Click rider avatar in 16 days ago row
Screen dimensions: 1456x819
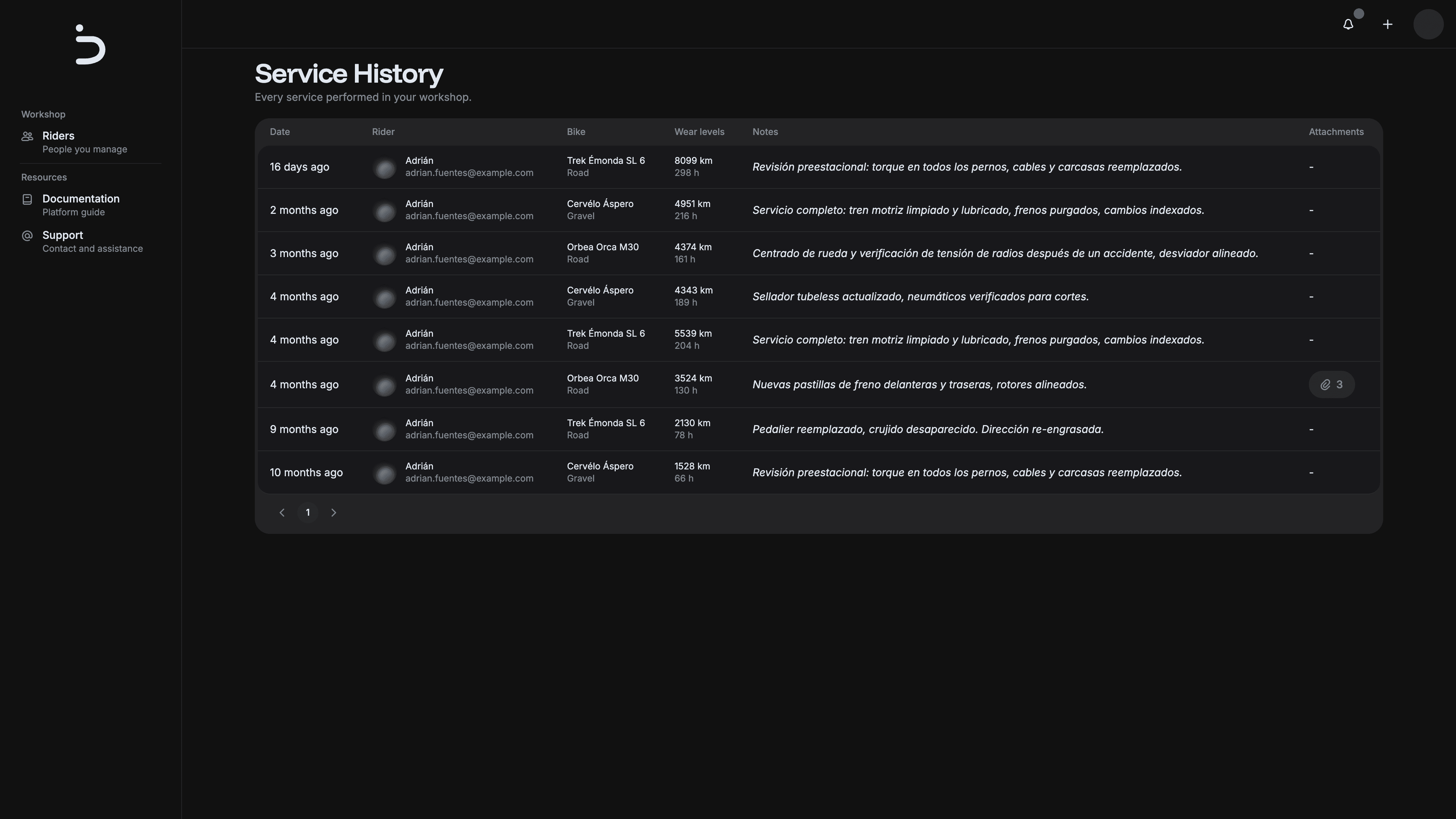385,168
